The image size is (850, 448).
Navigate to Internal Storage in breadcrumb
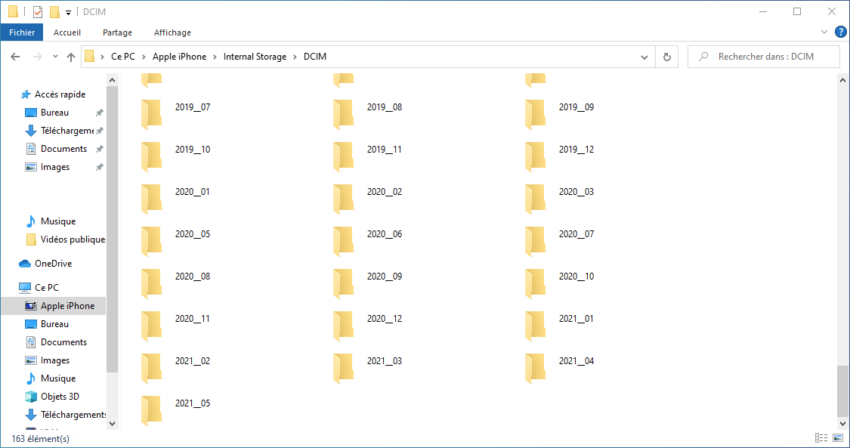point(255,56)
